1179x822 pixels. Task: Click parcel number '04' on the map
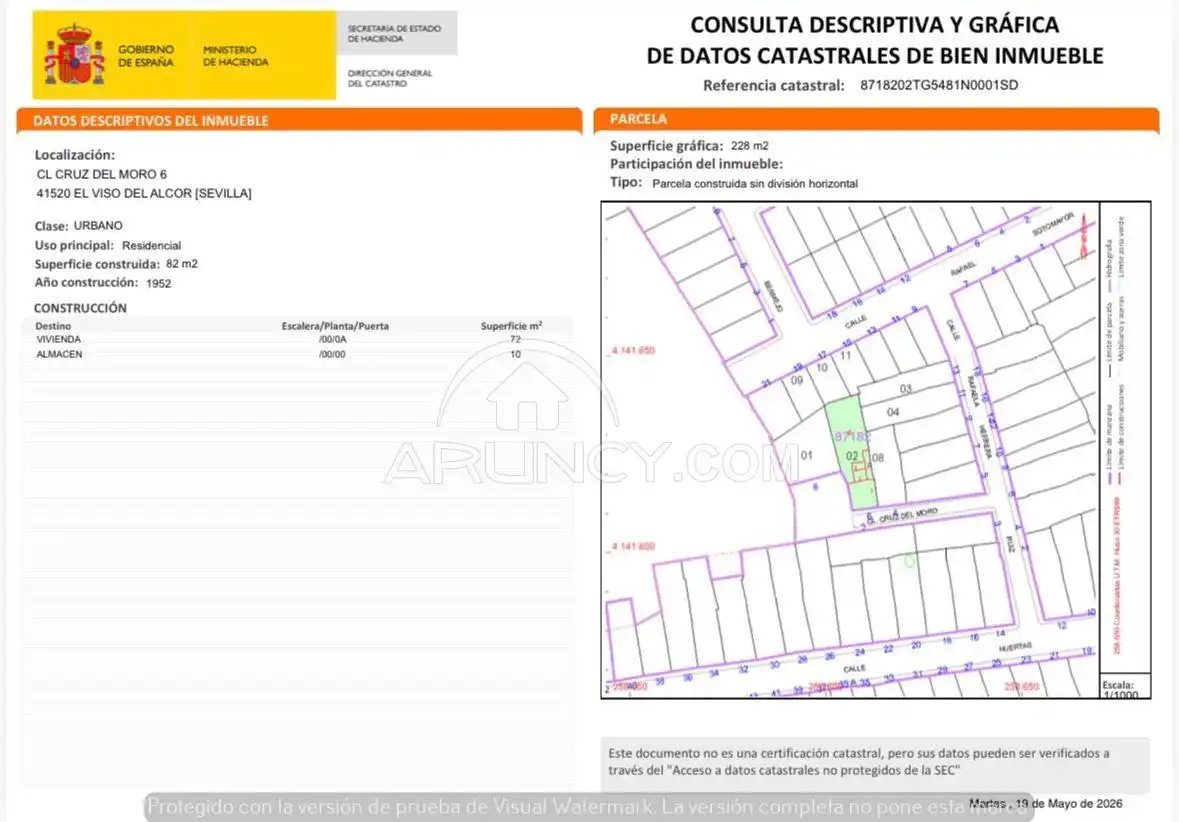click(893, 411)
